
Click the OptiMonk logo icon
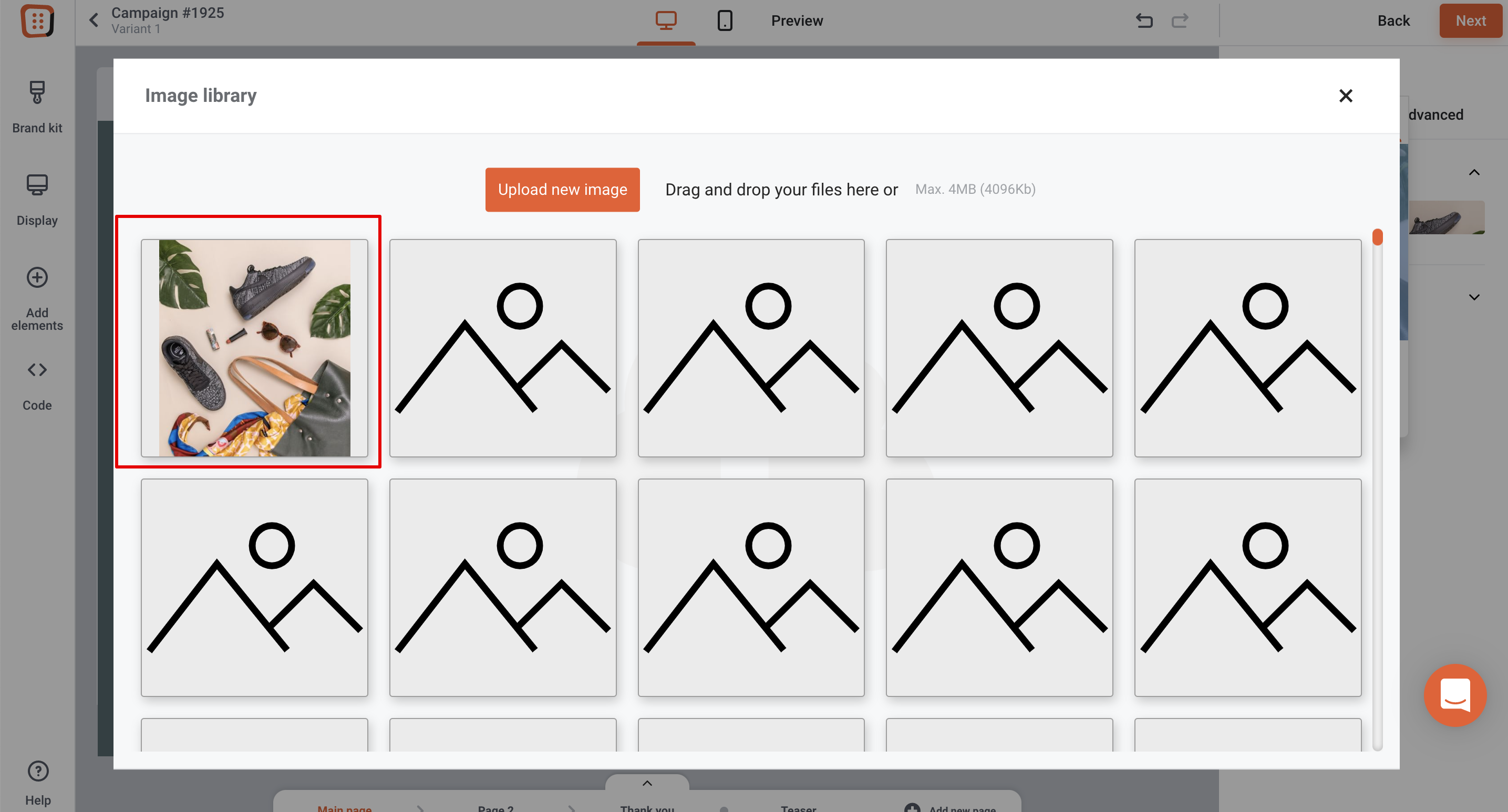pos(37,21)
